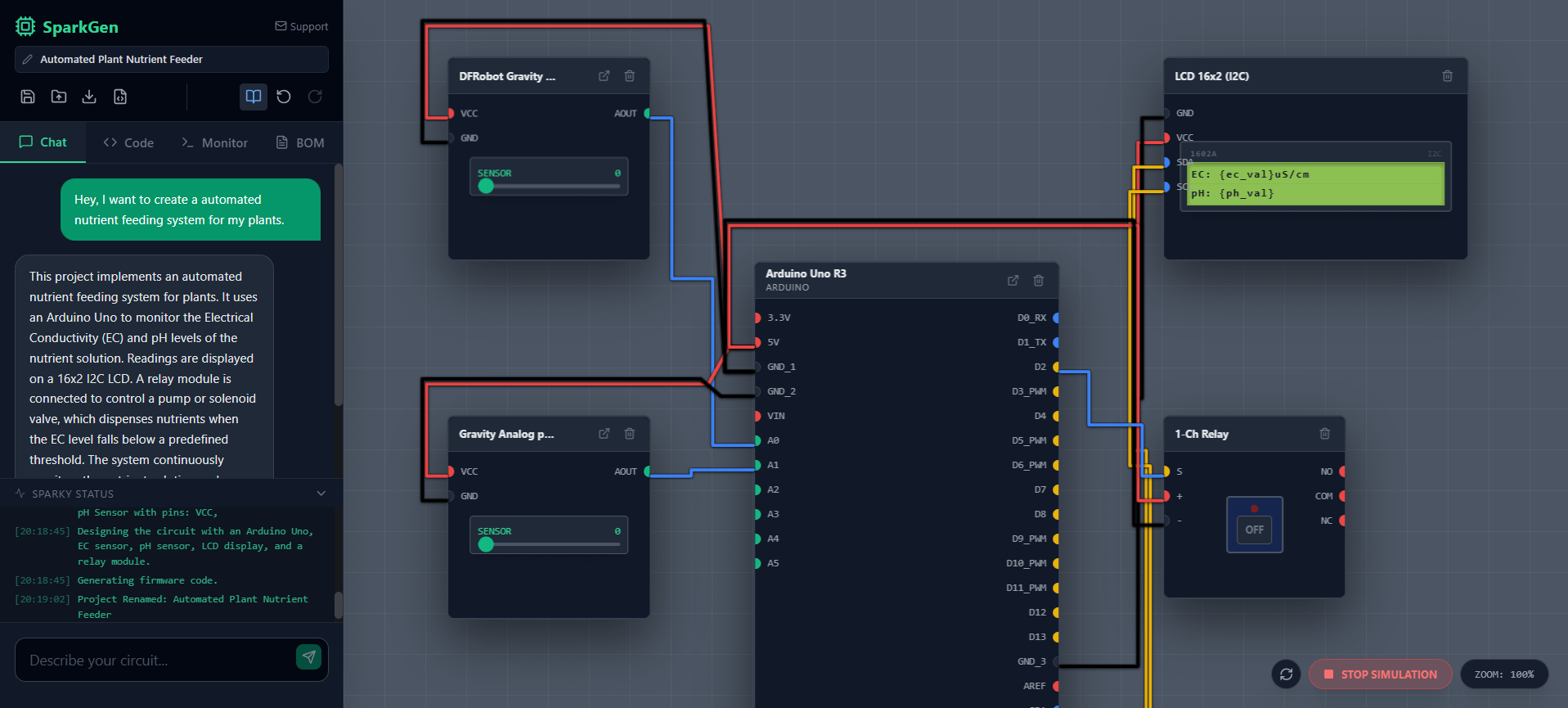Screen dimensions: 1568x708
Task: Click the open project folder icon
Action: (x=59, y=97)
